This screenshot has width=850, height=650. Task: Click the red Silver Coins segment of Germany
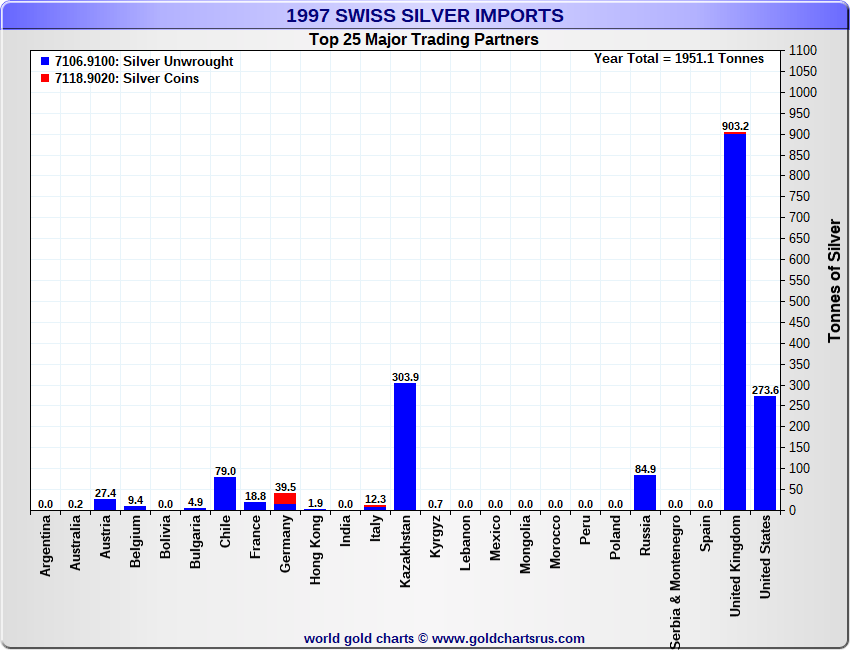click(x=285, y=498)
